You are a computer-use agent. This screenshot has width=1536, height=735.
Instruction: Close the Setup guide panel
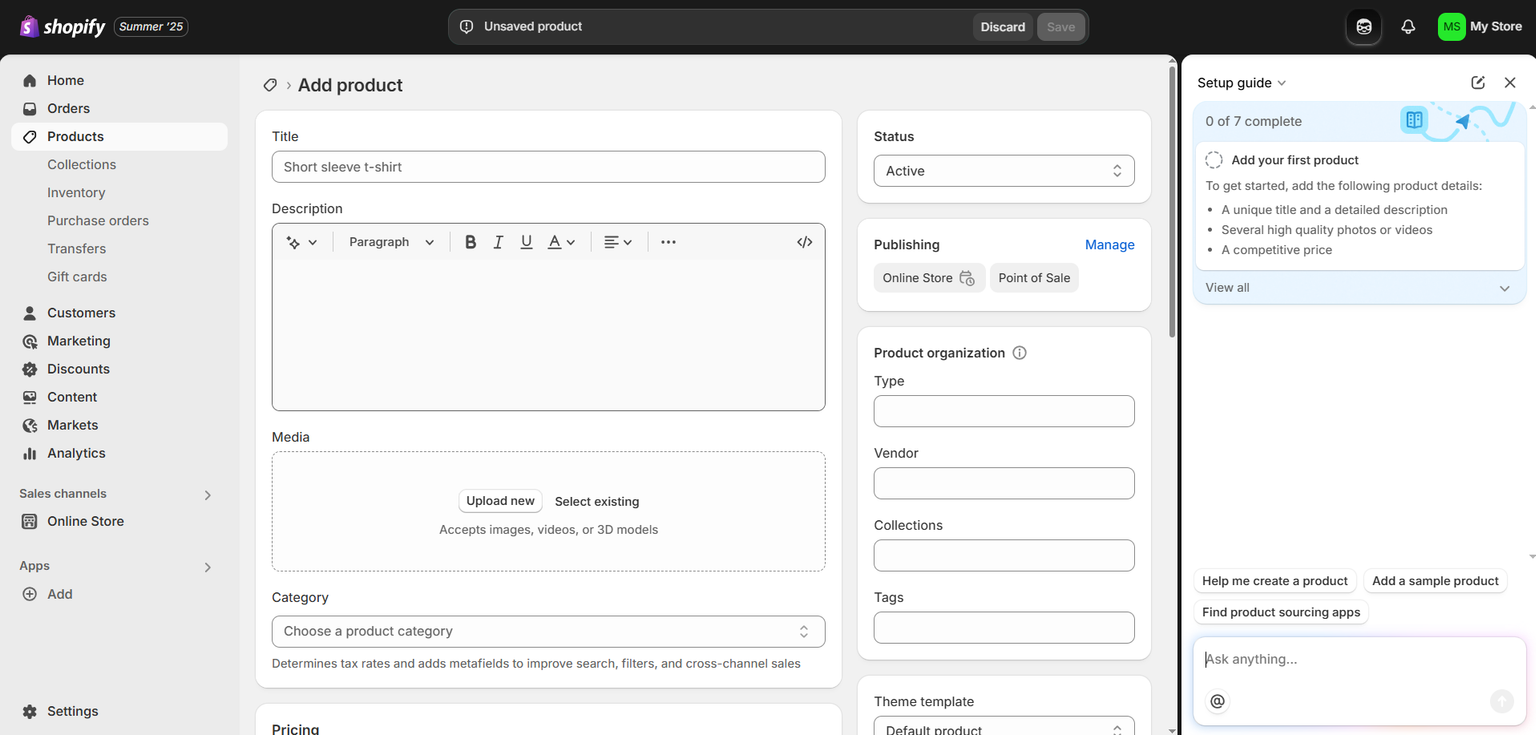tap(1510, 83)
